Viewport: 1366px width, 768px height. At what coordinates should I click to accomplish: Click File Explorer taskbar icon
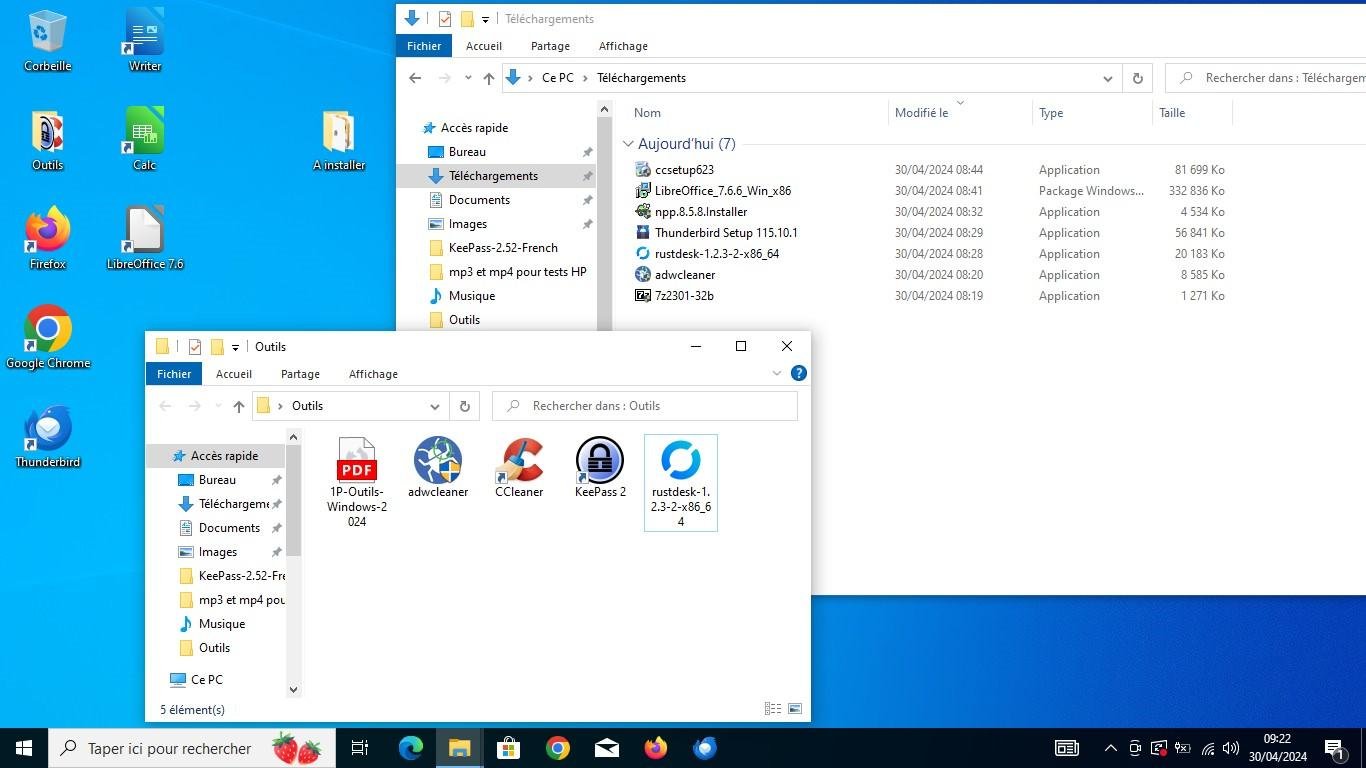coord(459,748)
